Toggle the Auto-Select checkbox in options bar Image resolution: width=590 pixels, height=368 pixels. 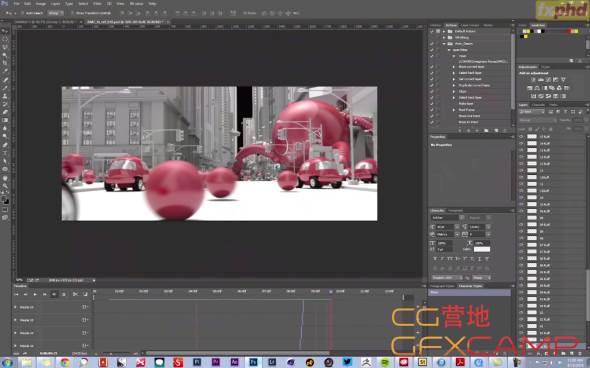(x=22, y=13)
